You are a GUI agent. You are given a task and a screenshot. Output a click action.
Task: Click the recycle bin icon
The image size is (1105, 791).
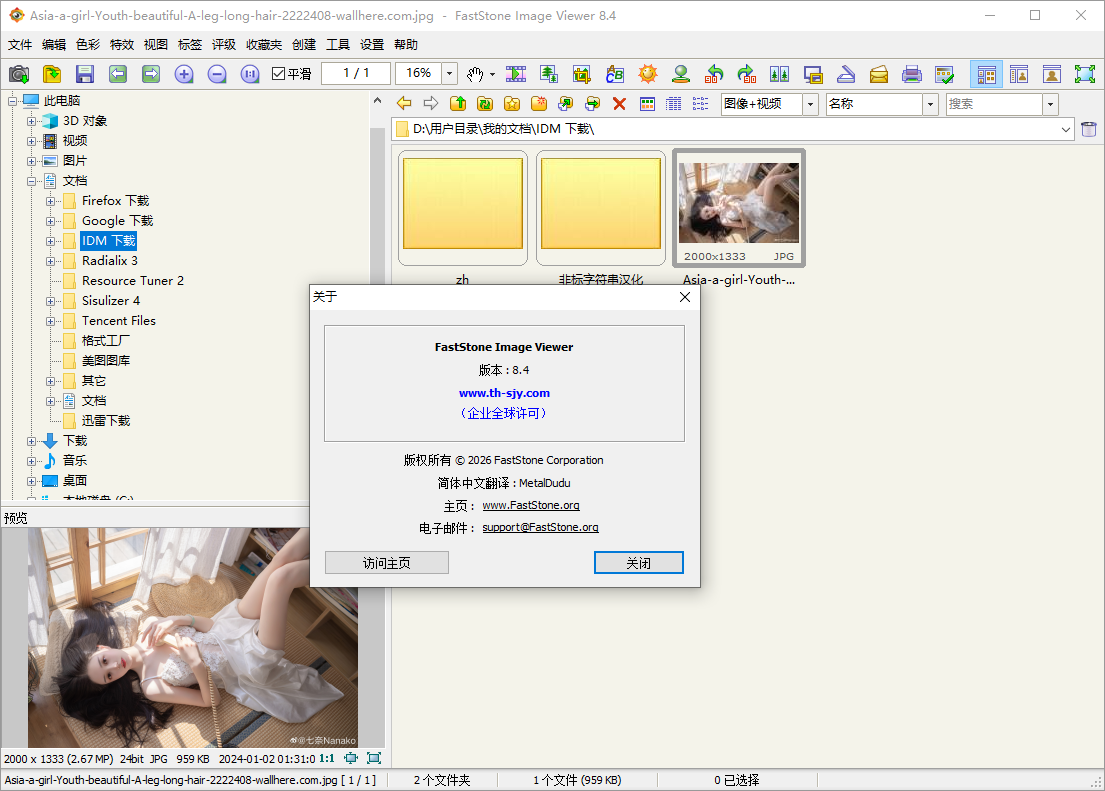coord(1089,129)
